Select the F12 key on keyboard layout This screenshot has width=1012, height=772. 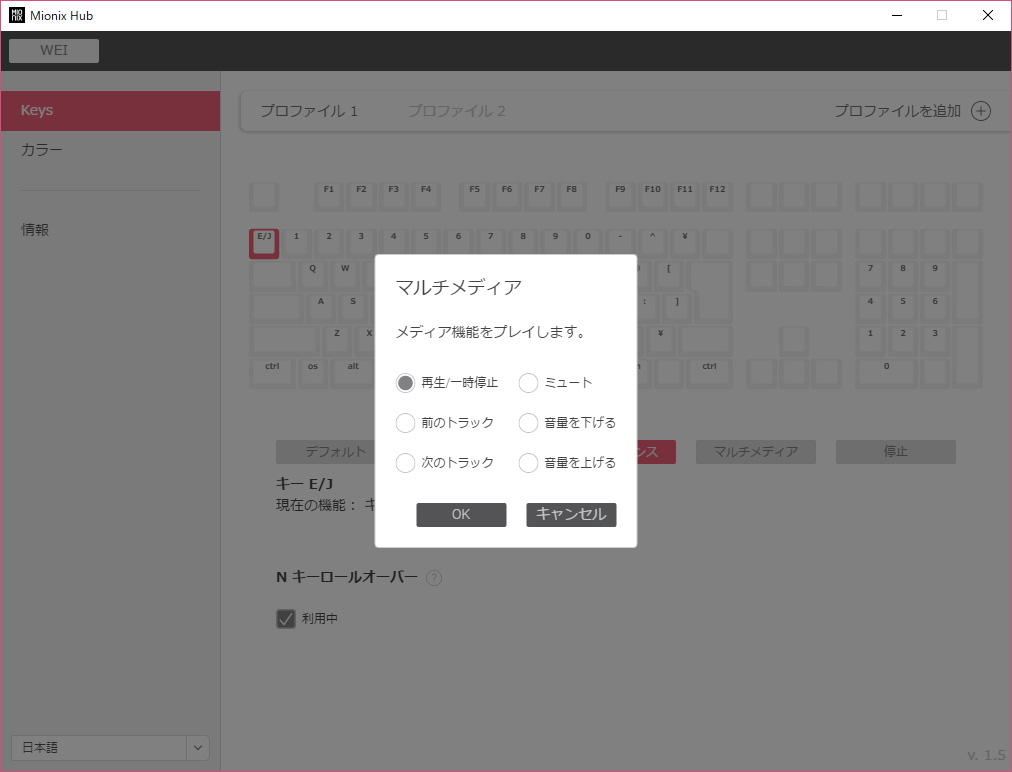click(x=716, y=194)
